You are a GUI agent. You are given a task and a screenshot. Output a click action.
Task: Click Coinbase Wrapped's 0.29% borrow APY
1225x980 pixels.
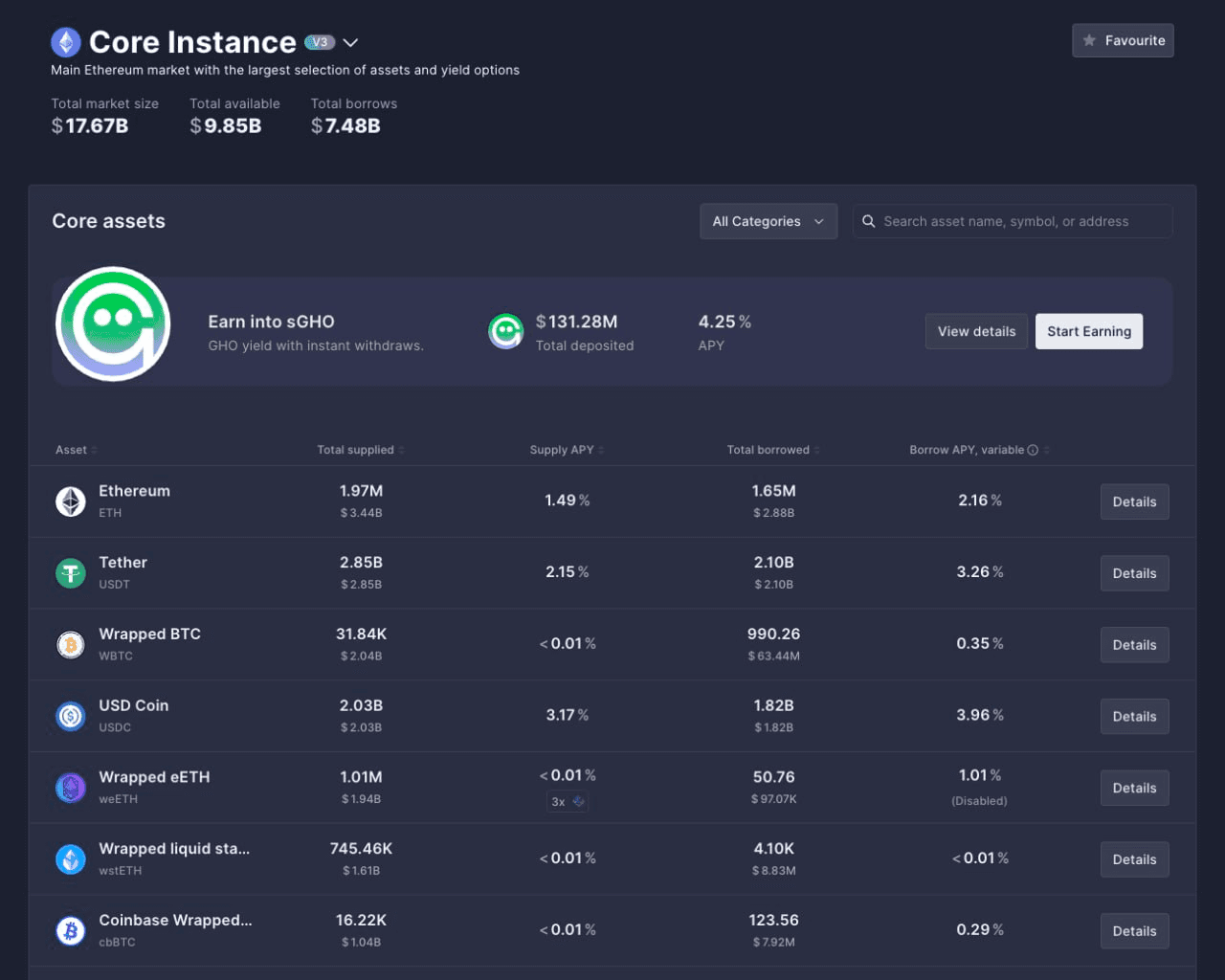pos(980,929)
